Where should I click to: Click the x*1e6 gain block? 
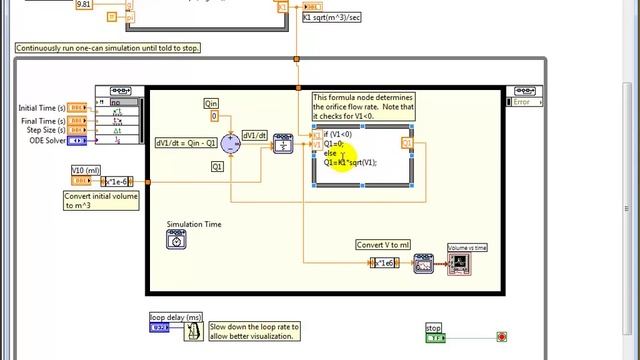pyautogui.click(x=384, y=263)
